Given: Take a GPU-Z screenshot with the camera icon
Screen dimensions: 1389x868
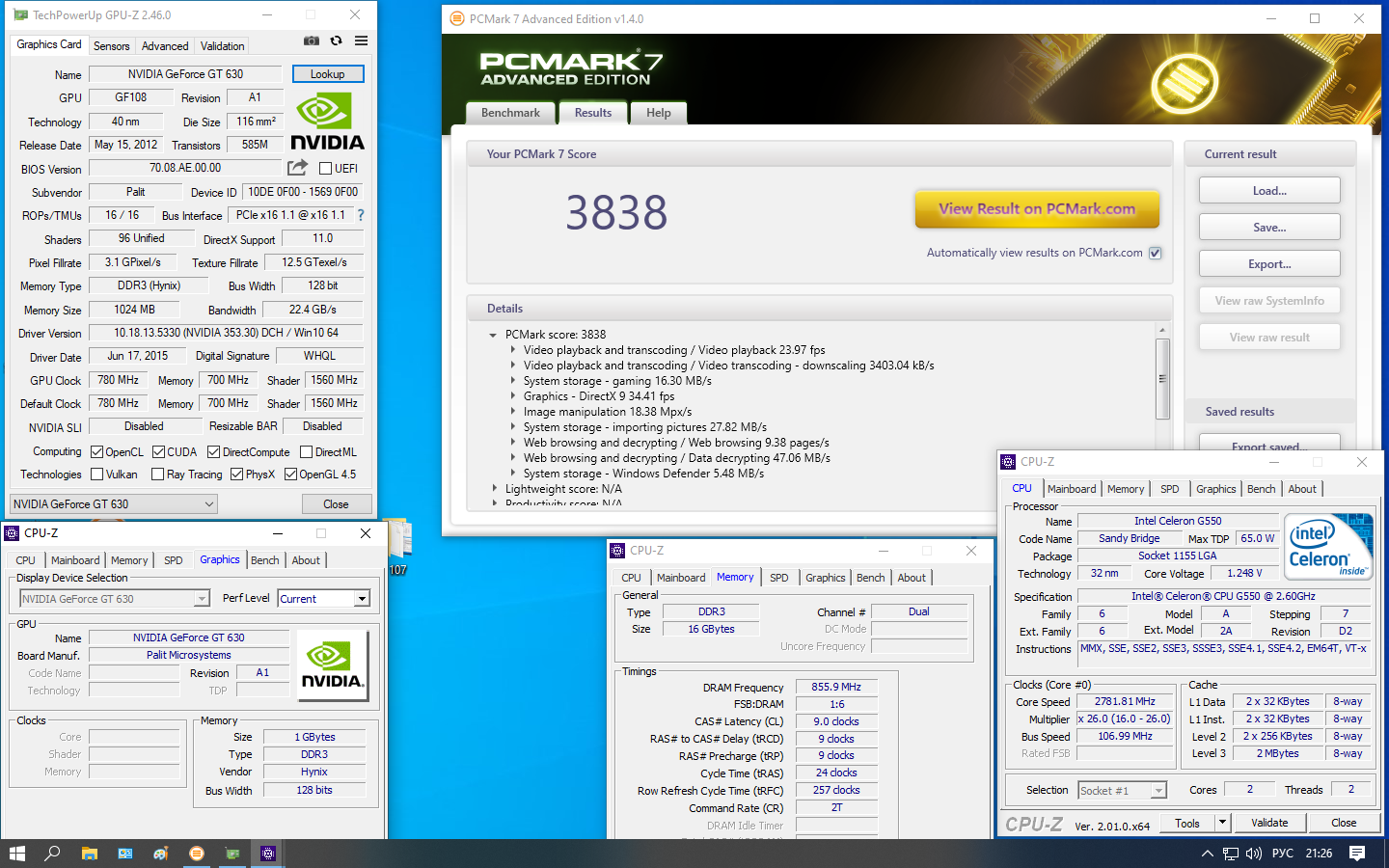Looking at the screenshot, I should 312,41.
